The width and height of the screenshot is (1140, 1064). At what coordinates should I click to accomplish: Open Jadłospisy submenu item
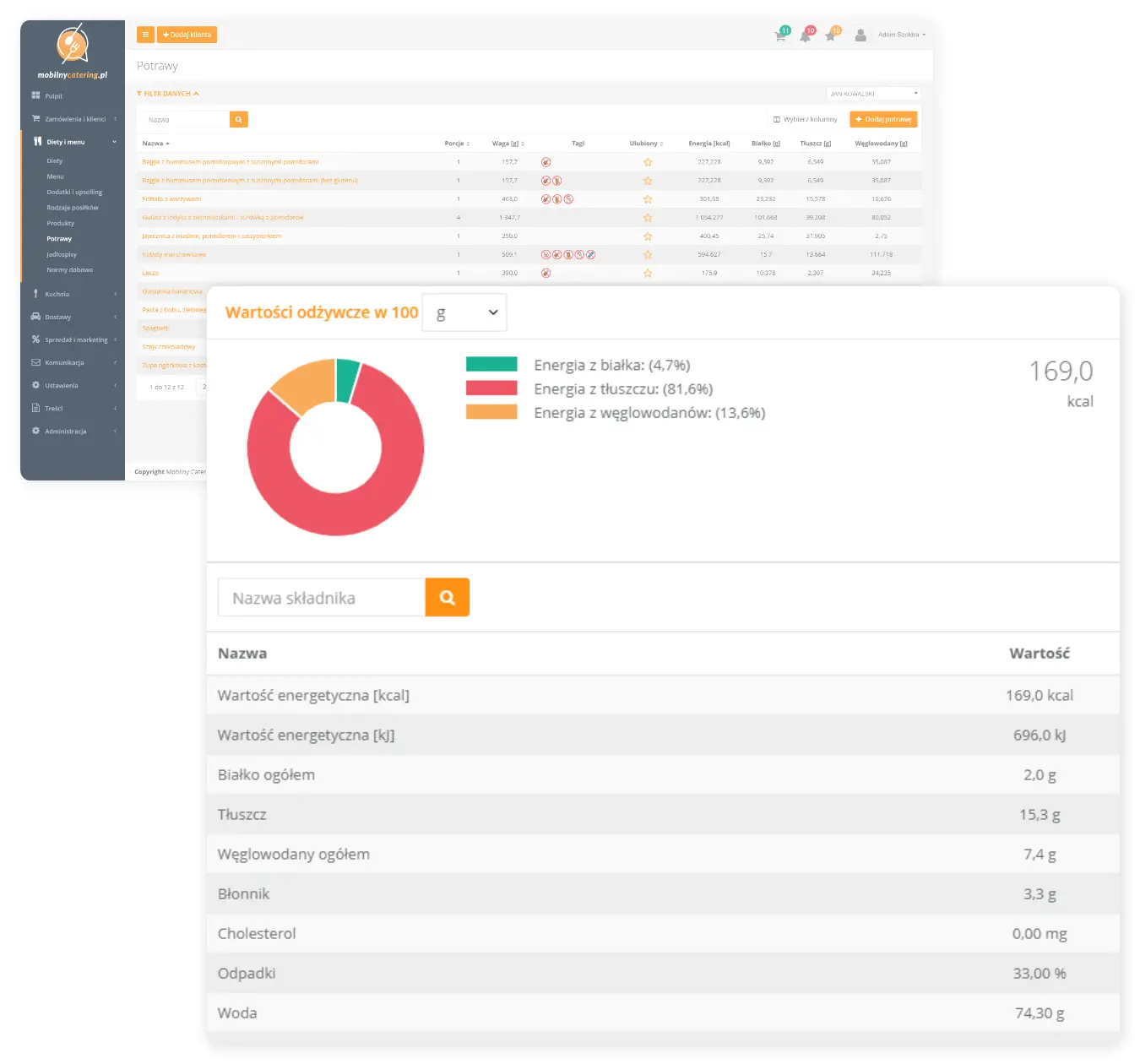[62, 254]
